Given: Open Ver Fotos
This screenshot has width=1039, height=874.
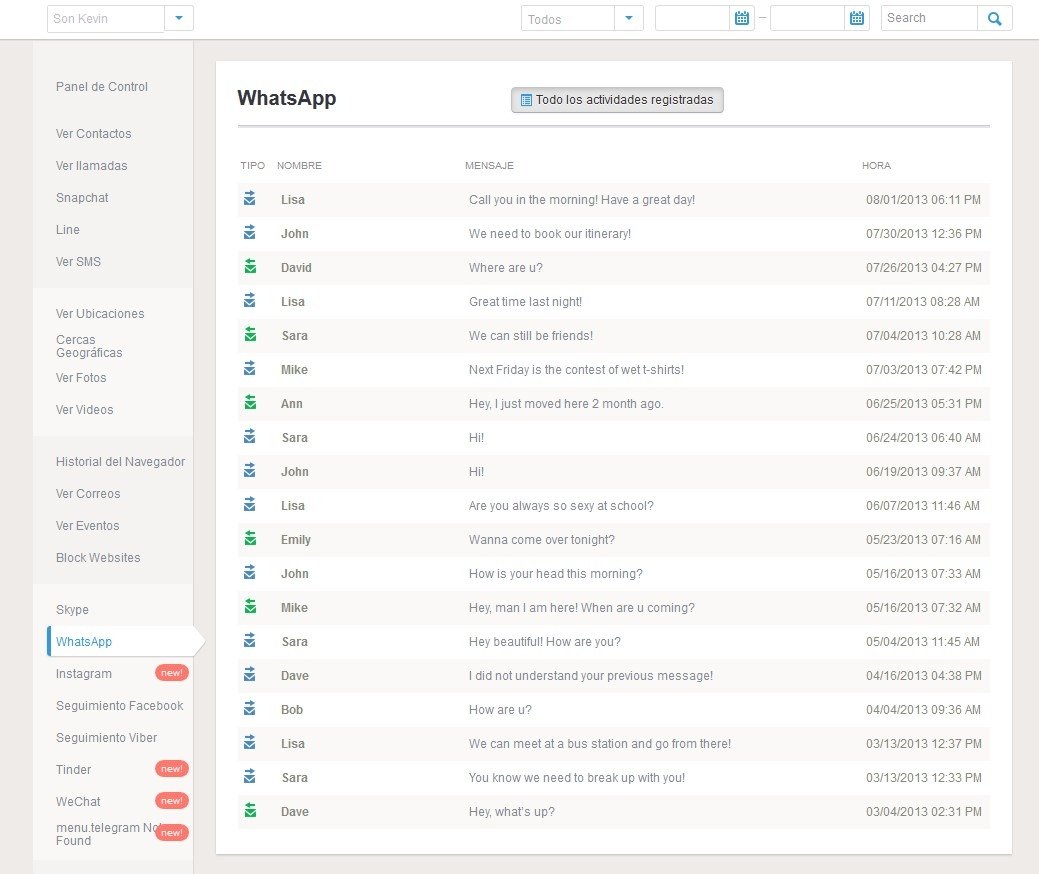Looking at the screenshot, I should (81, 378).
